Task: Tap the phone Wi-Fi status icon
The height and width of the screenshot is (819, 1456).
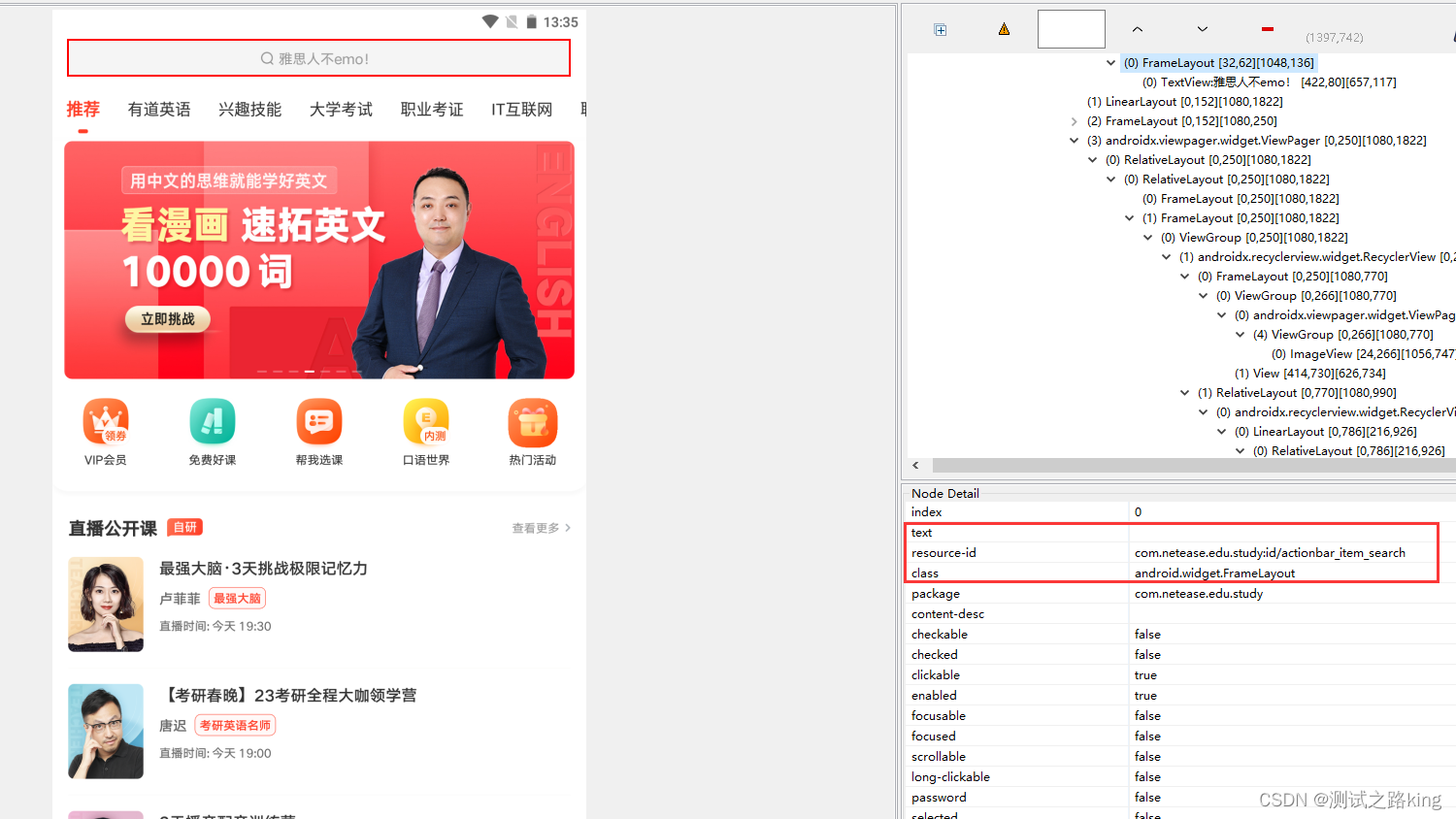Action: (x=490, y=21)
